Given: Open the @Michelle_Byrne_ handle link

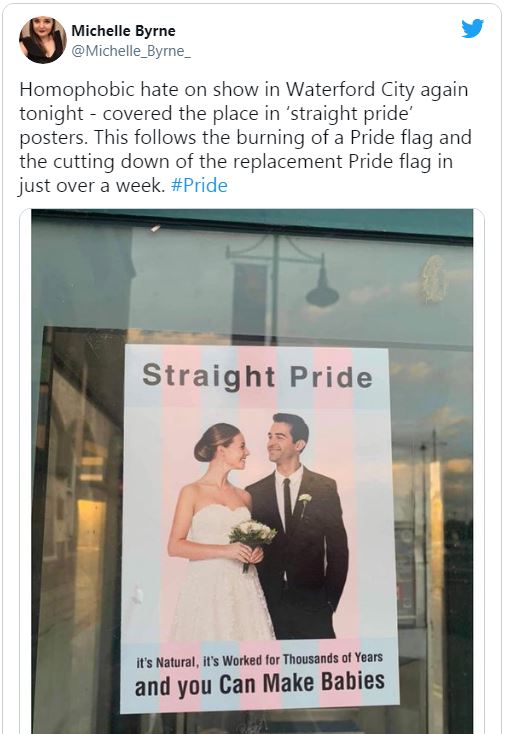Looking at the screenshot, I should click(x=131, y=51).
